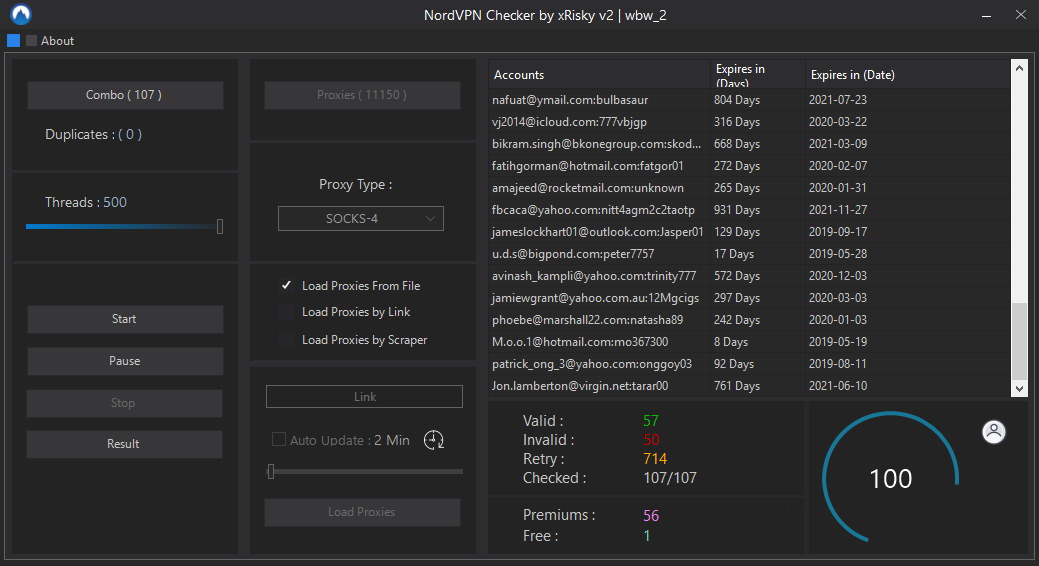Open the About menu
The image size is (1039, 566).
58,41
